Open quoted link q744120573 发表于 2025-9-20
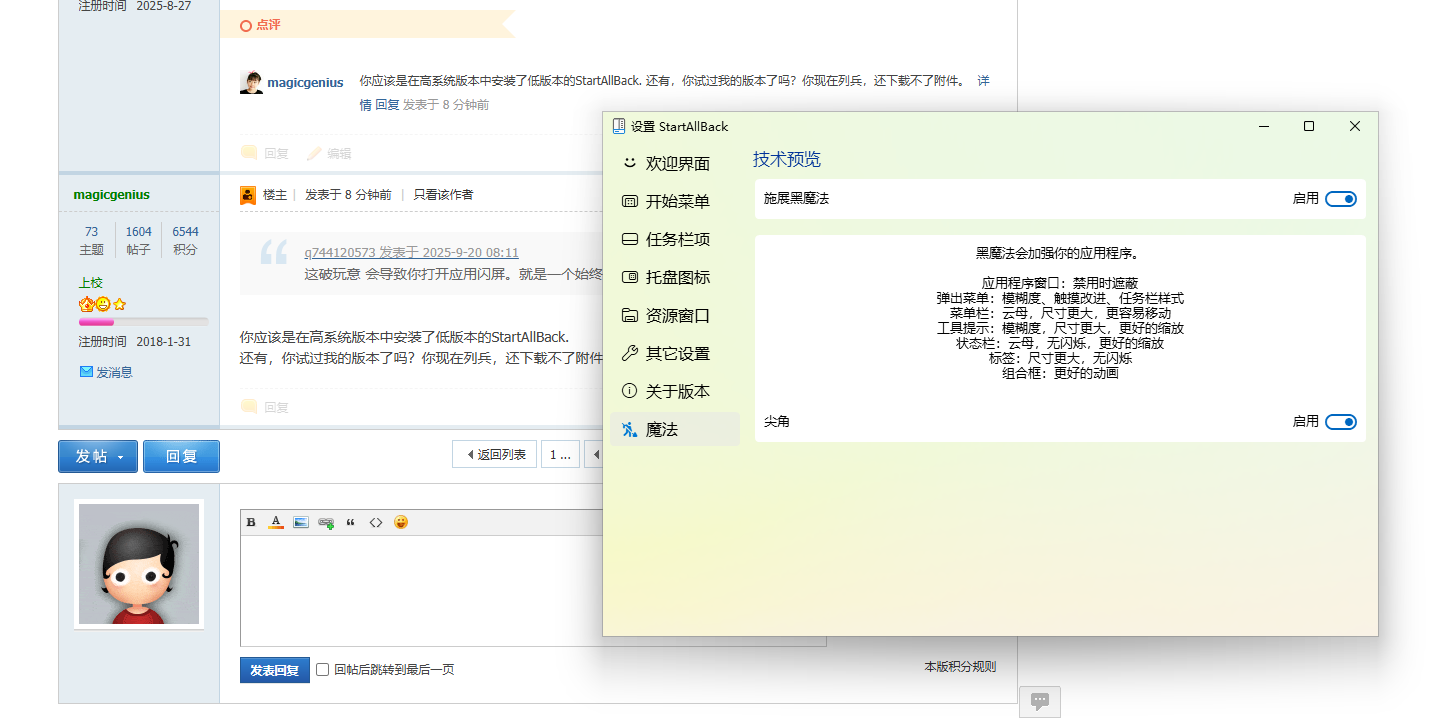The image size is (1445, 718). (411, 253)
